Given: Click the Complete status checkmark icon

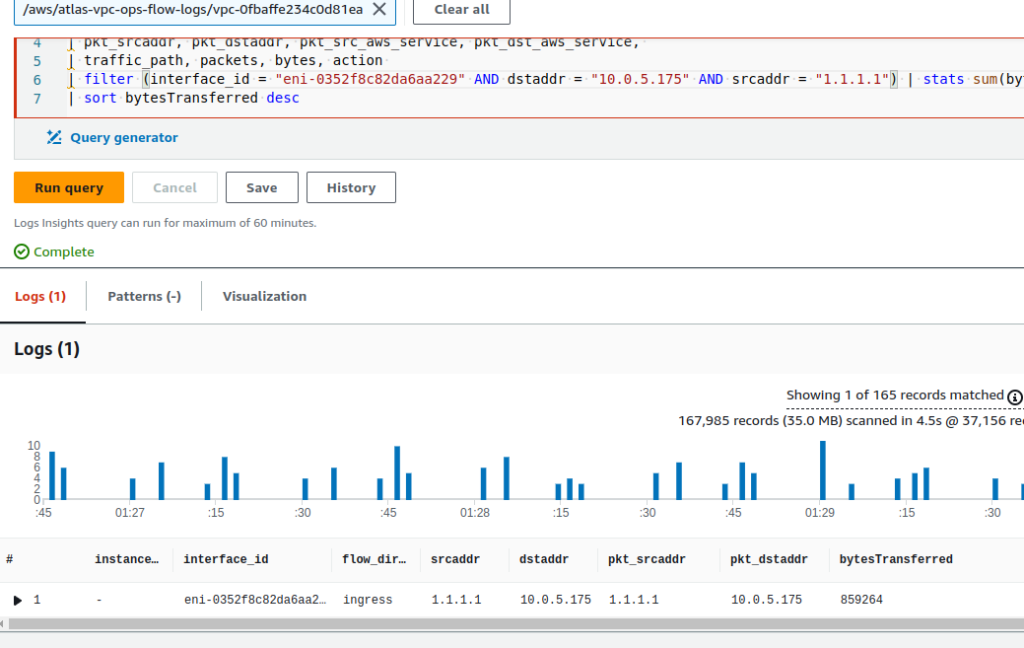Looking at the screenshot, I should (x=22, y=252).
